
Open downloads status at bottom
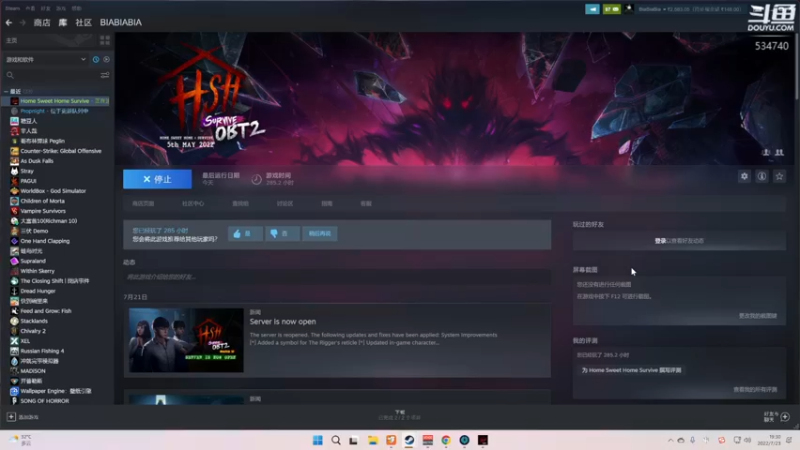[x=399, y=415]
